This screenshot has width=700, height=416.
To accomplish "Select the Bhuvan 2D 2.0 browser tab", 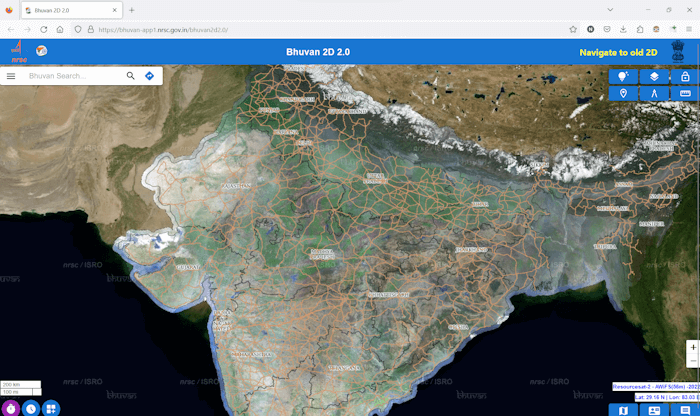I will (x=71, y=10).
